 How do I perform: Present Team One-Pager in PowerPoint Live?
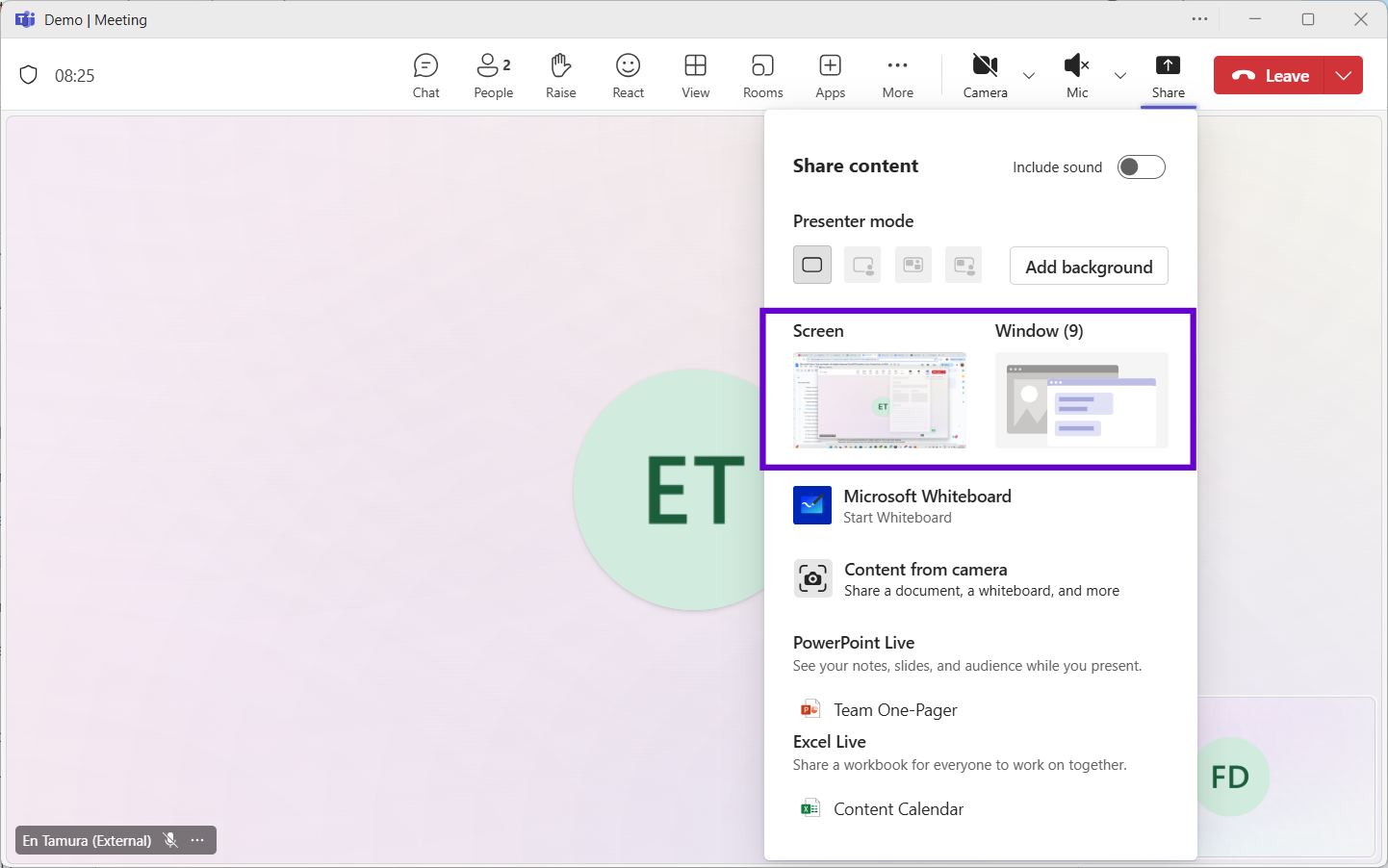pyautogui.click(x=895, y=710)
